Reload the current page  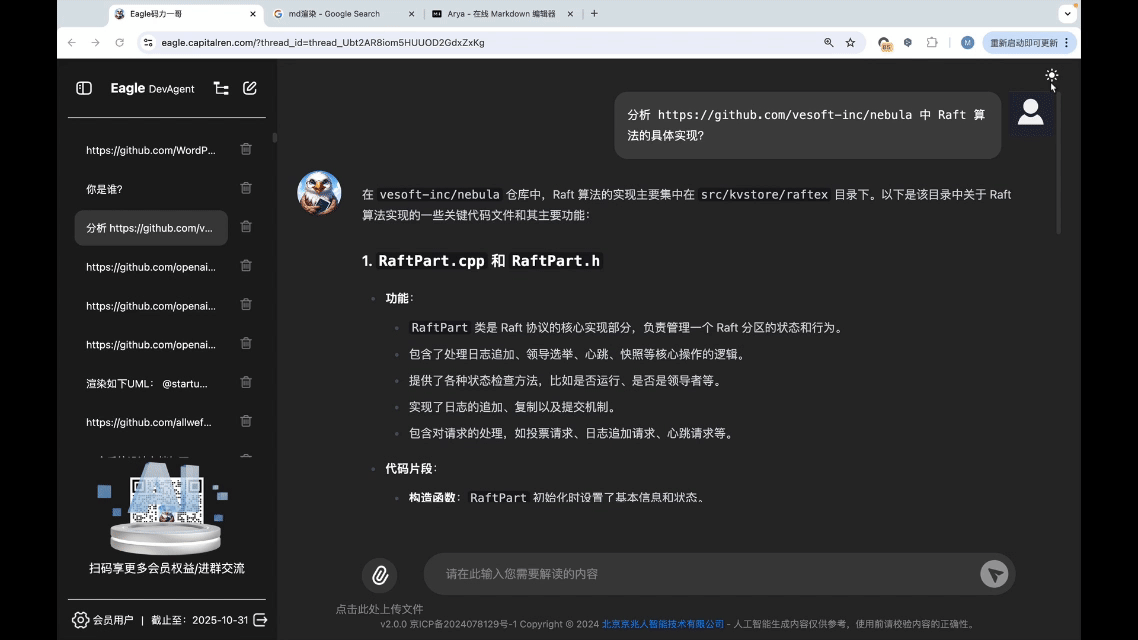click(x=120, y=43)
